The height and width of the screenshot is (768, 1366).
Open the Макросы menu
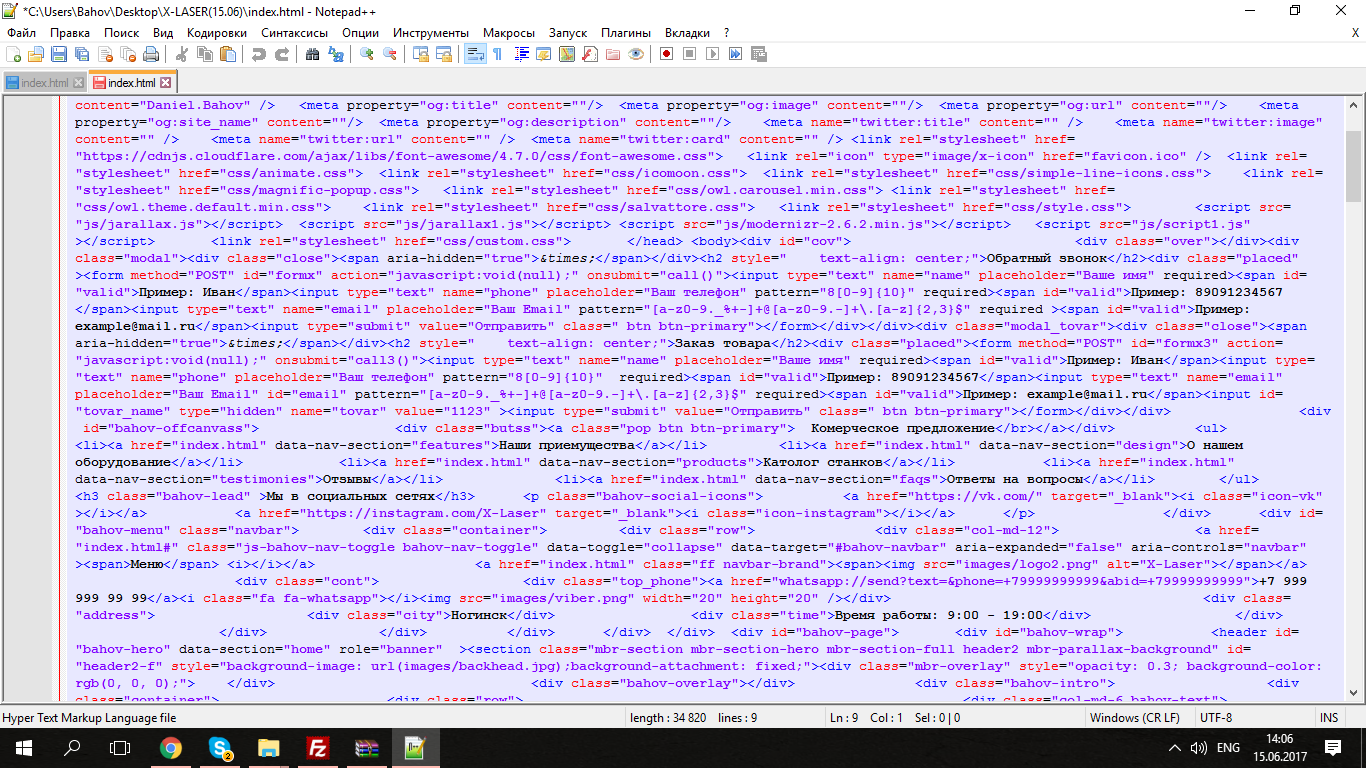click(510, 33)
